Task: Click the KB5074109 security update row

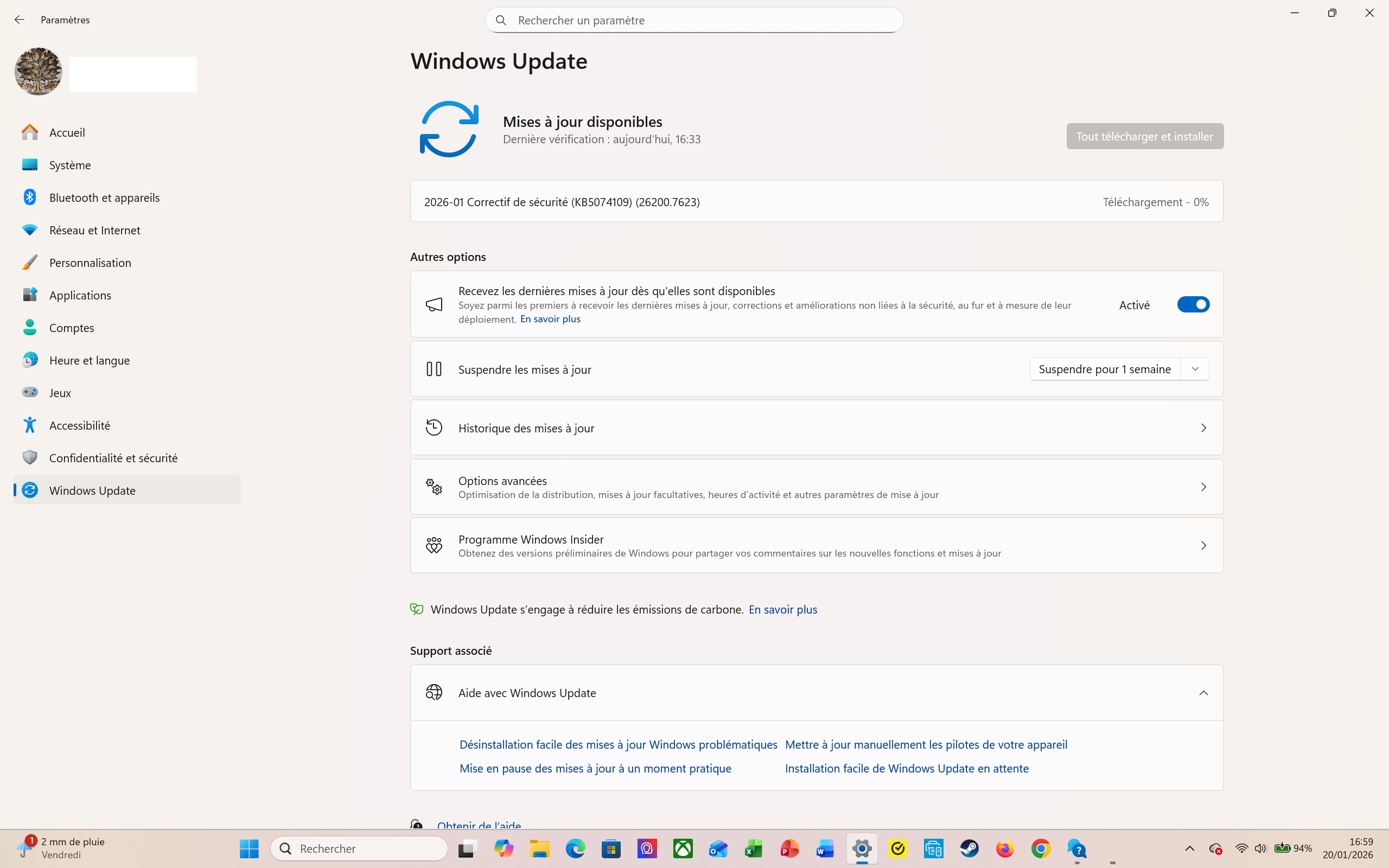Action: click(817, 201)
